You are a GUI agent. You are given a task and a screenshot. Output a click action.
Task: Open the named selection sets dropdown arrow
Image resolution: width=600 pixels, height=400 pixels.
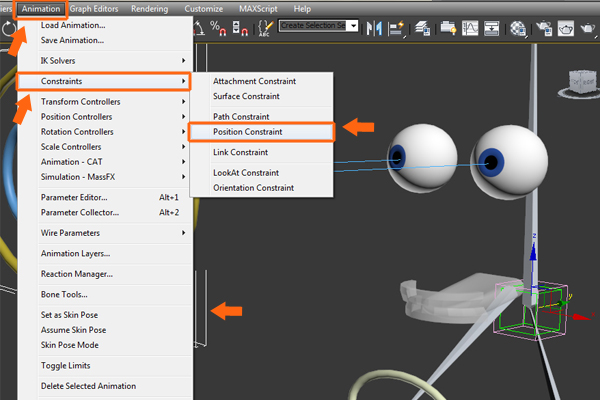(354, 26)
